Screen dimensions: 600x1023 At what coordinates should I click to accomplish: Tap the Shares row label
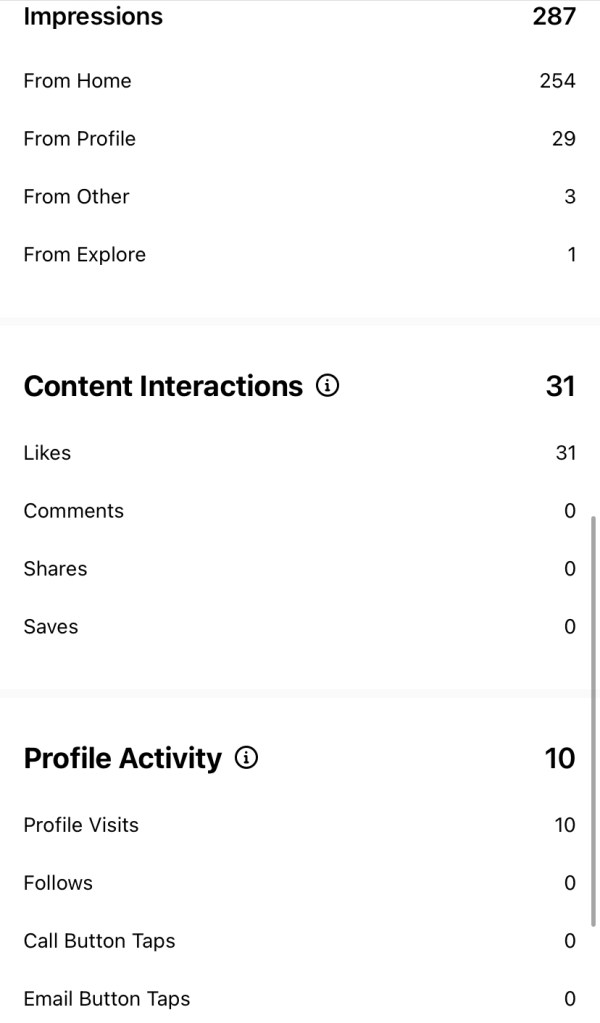click(55, 569)
